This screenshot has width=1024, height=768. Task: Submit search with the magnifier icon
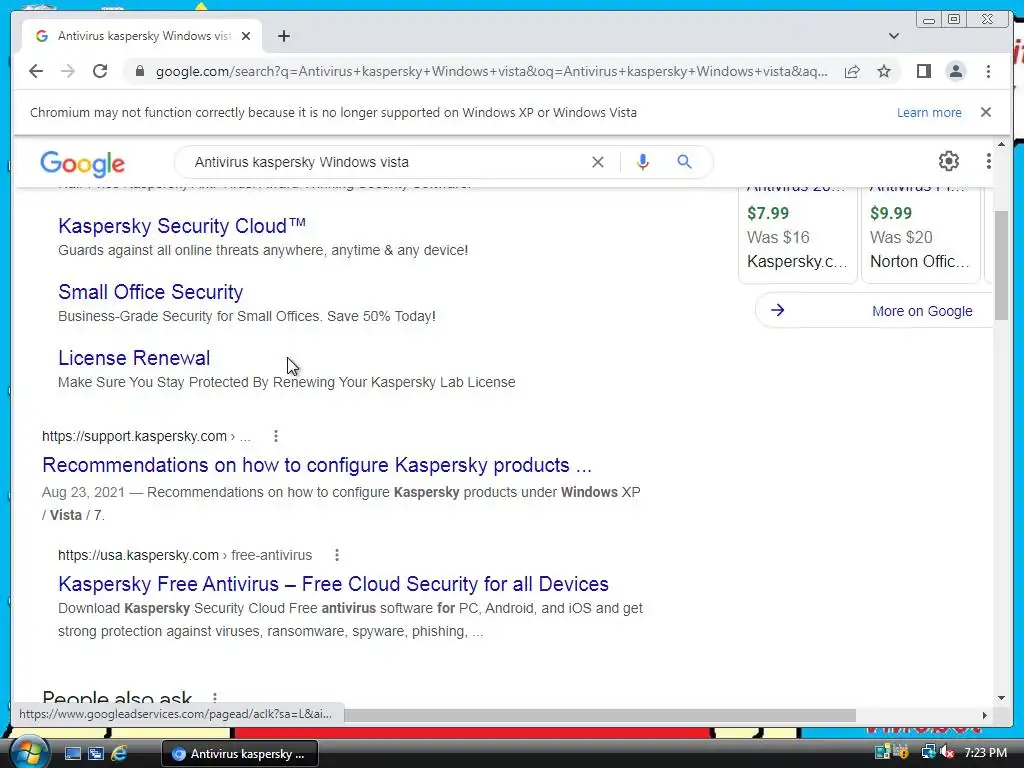684,161
